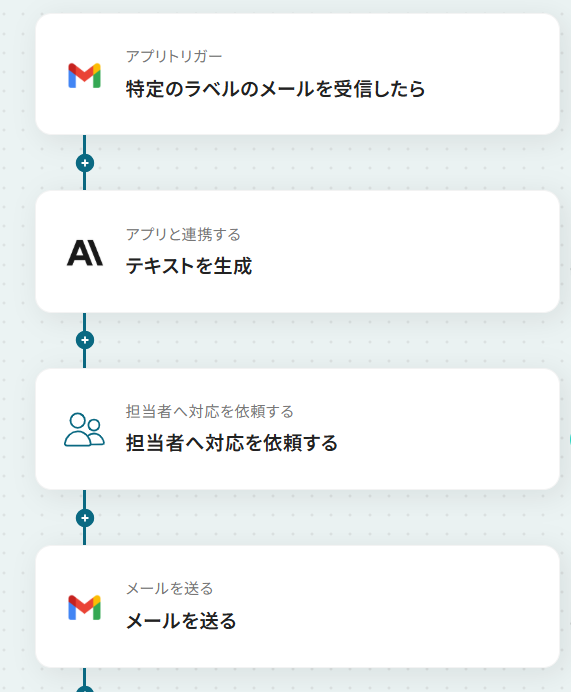Image resolution: width=571 pixels, height=692 pixels.
Task: Click the people icon for 担当者へ対応を依頼する
Action: (84, 430)
